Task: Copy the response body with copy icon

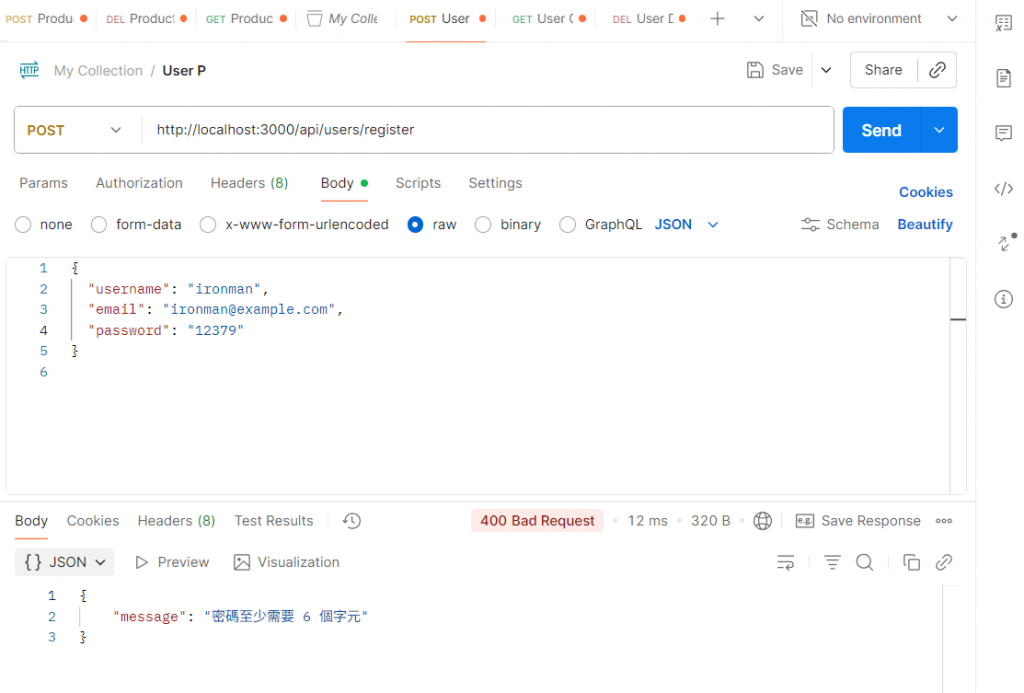Action: (911, 562)
